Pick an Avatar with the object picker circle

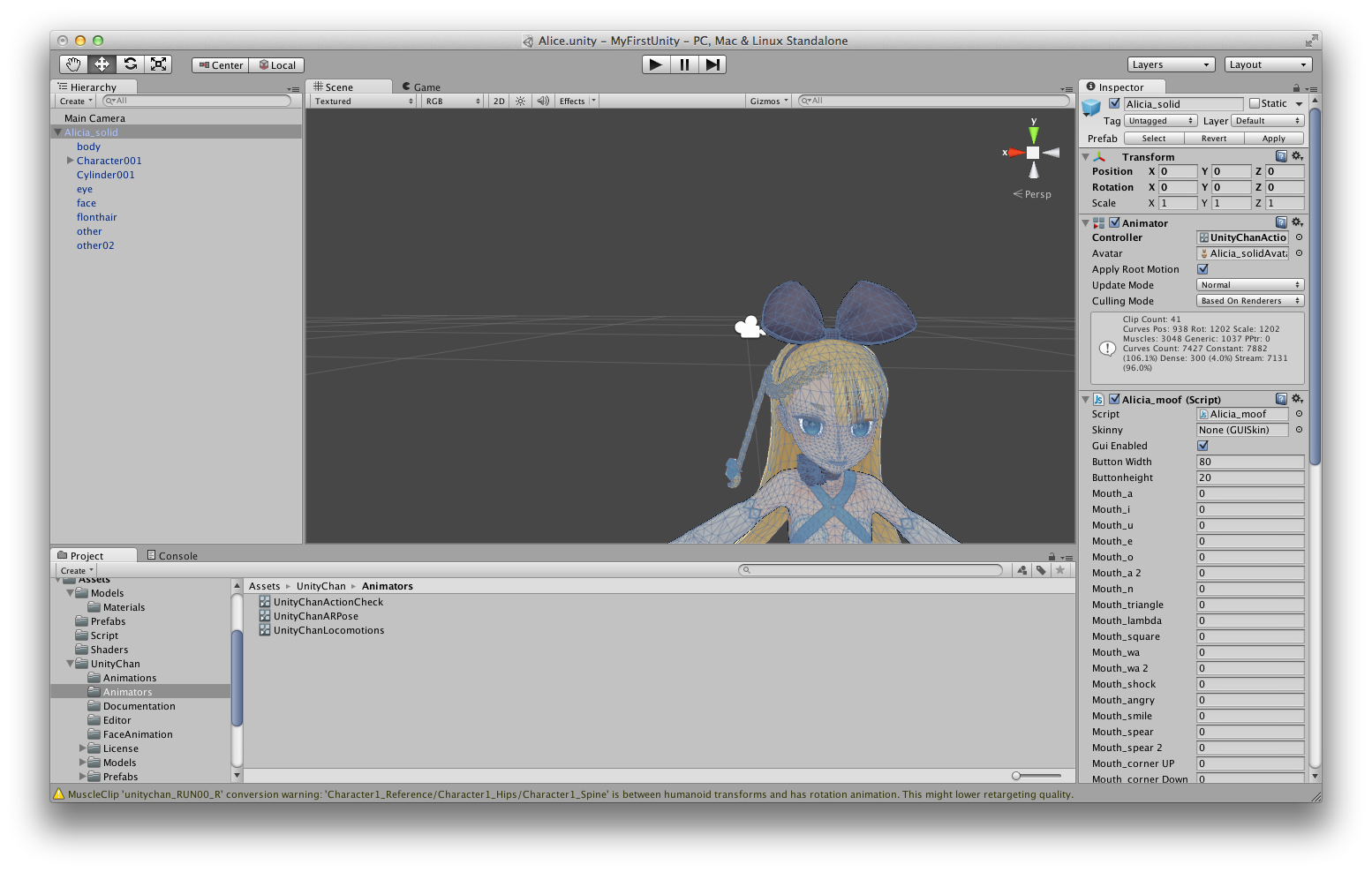coord(1299,253)
